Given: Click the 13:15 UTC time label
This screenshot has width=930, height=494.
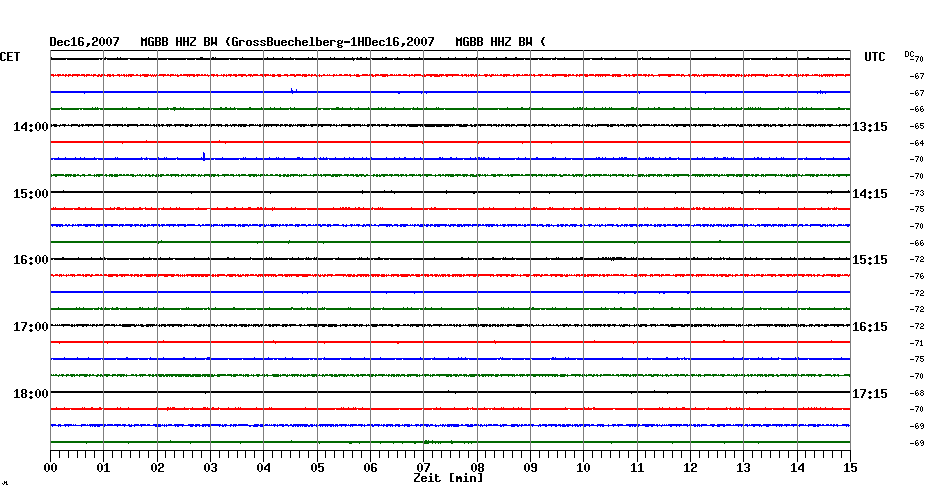Looking at the screenshot, I should pyautogui.click(x=870, y=127).
